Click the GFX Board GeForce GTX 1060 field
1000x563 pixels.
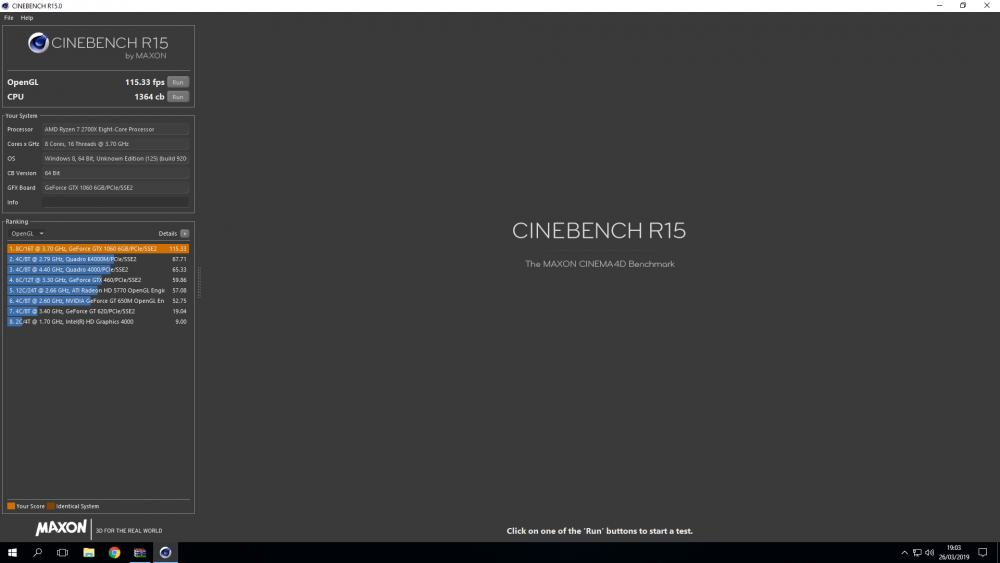(x=115, y=188)
